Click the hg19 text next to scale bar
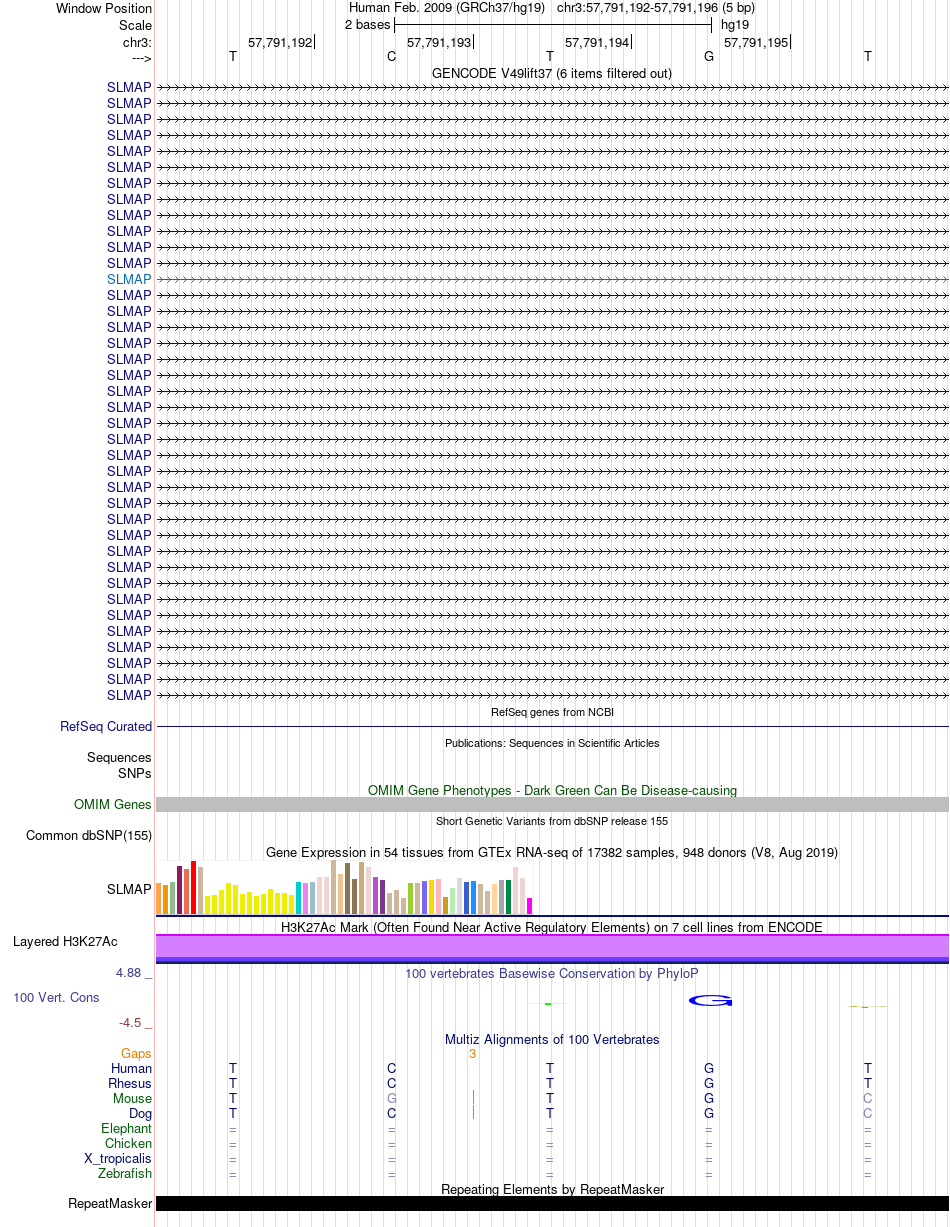950x1227 pixels. 735,24
